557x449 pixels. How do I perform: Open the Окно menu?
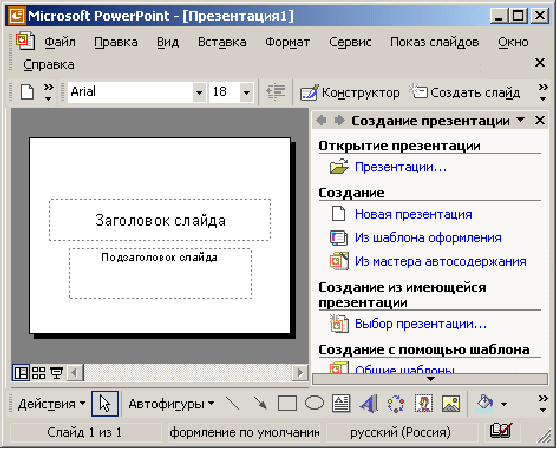point(513,42)
